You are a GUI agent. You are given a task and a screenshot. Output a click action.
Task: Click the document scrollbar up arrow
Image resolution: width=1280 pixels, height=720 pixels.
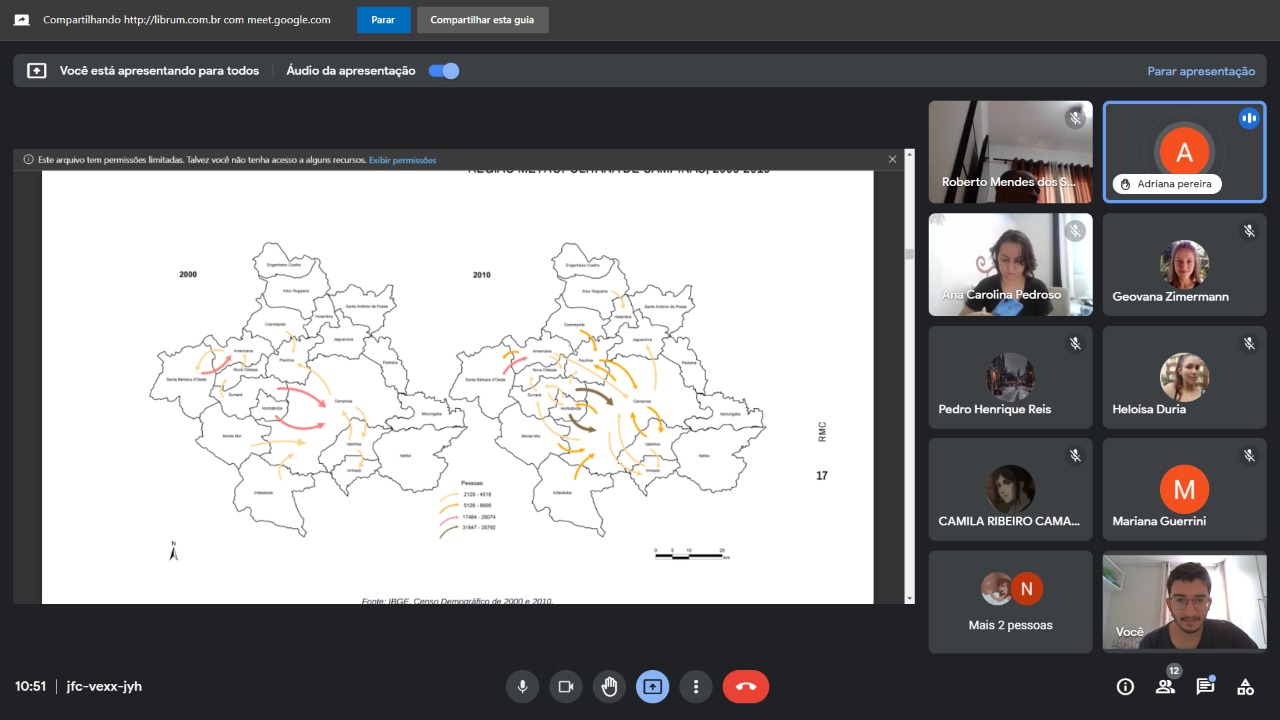point(909,155)
